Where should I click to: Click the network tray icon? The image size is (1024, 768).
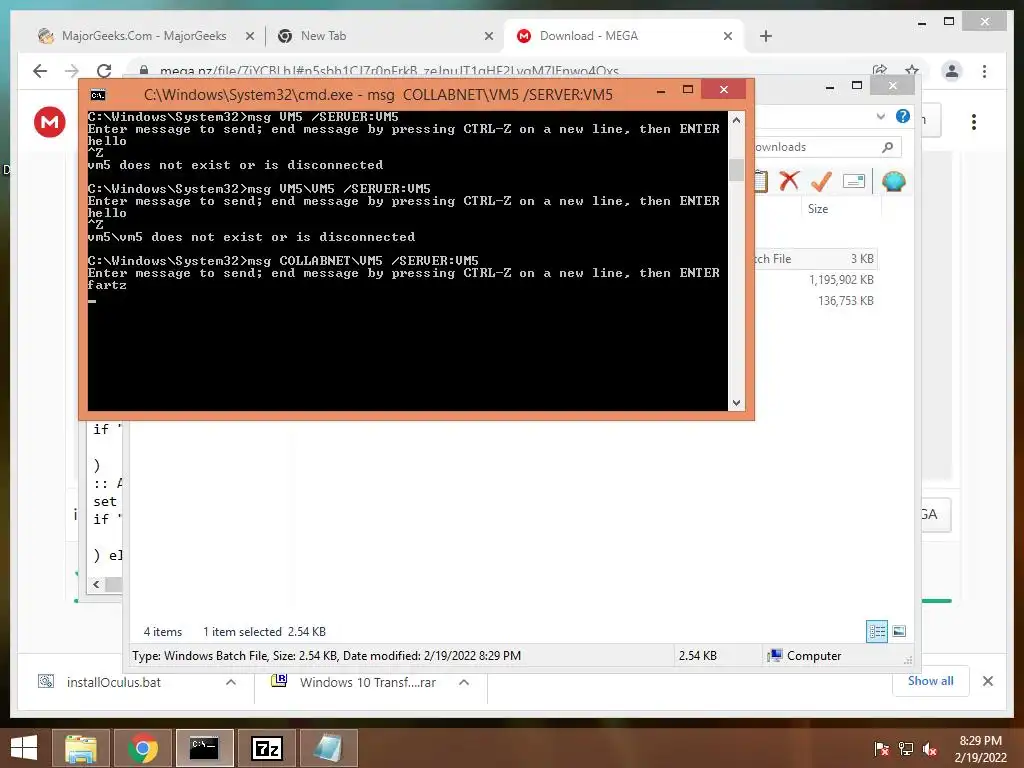[906, 749]
